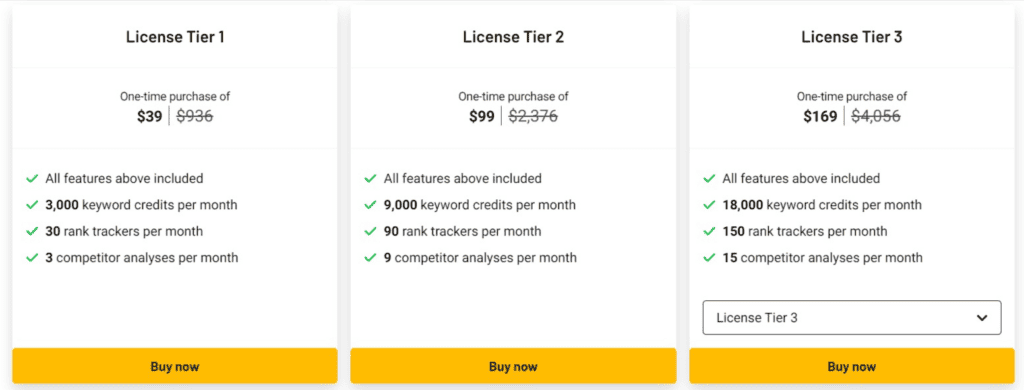The height and width of the screenshot is (390, 1024).
Task: Click Buy now under License Tier 2
Action: 513,366
